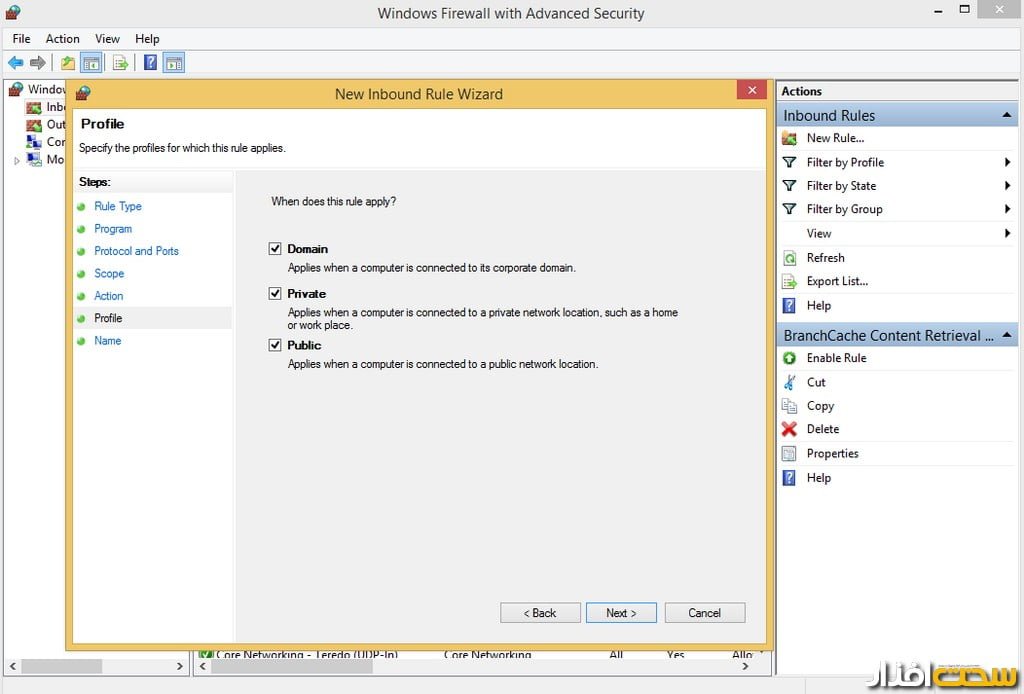Go to the Protocol and Ports step
This screenshot has height=694, width=1024.
tap(136, 251)
